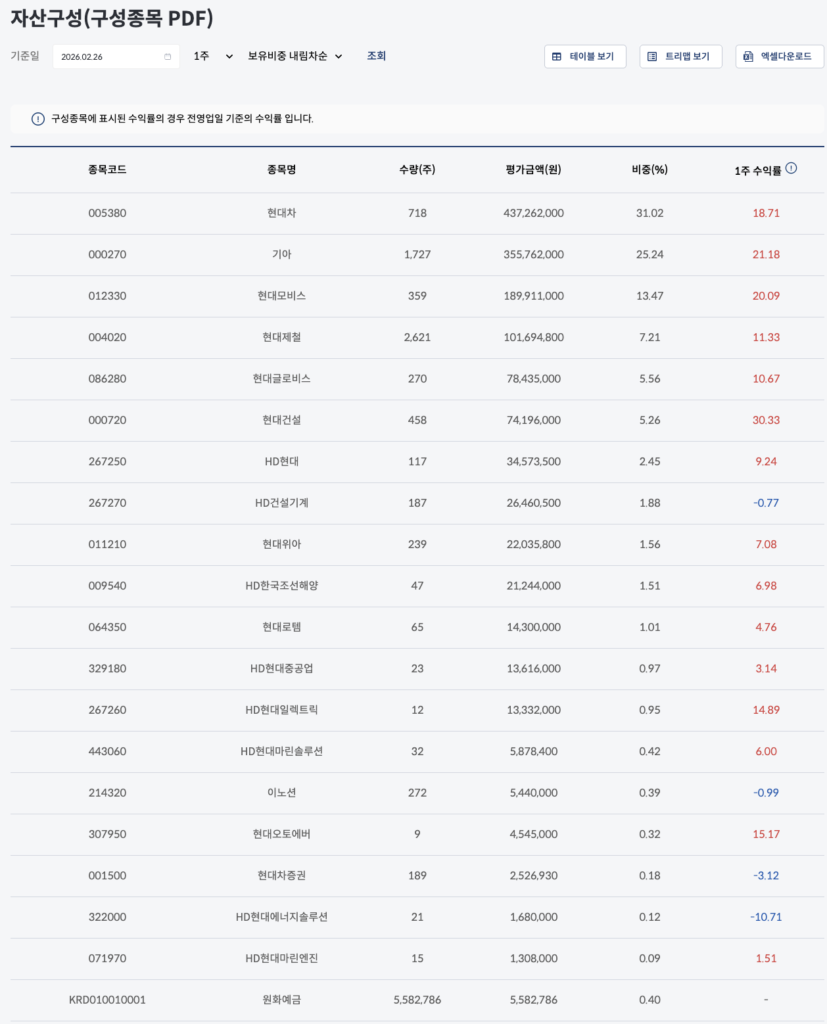The height and width of the screenshot is (1024, 827).
Task: Click the 평가금액(원) column header
Action: pos(533,170)
